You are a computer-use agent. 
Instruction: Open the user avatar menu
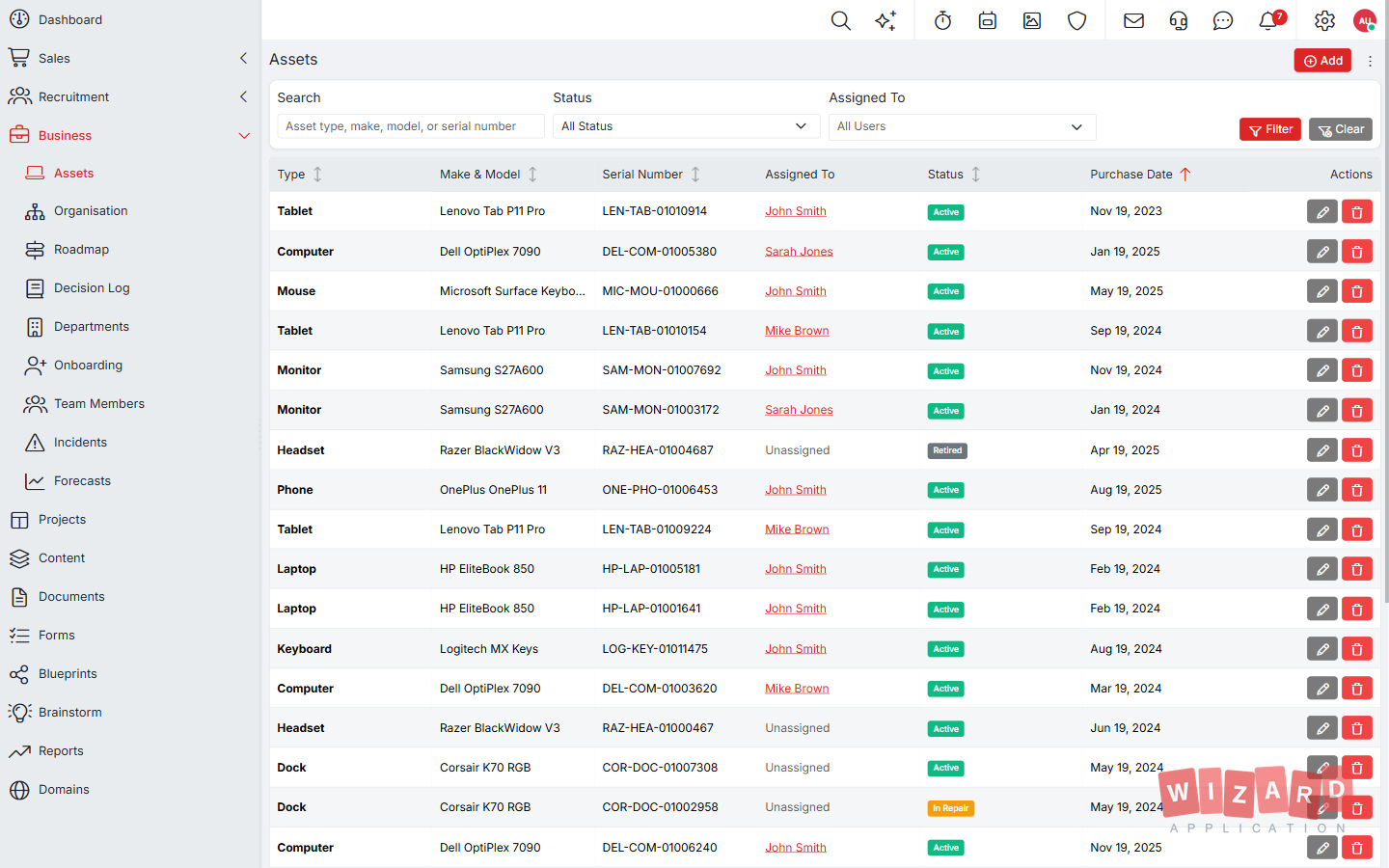(1364, 20)
